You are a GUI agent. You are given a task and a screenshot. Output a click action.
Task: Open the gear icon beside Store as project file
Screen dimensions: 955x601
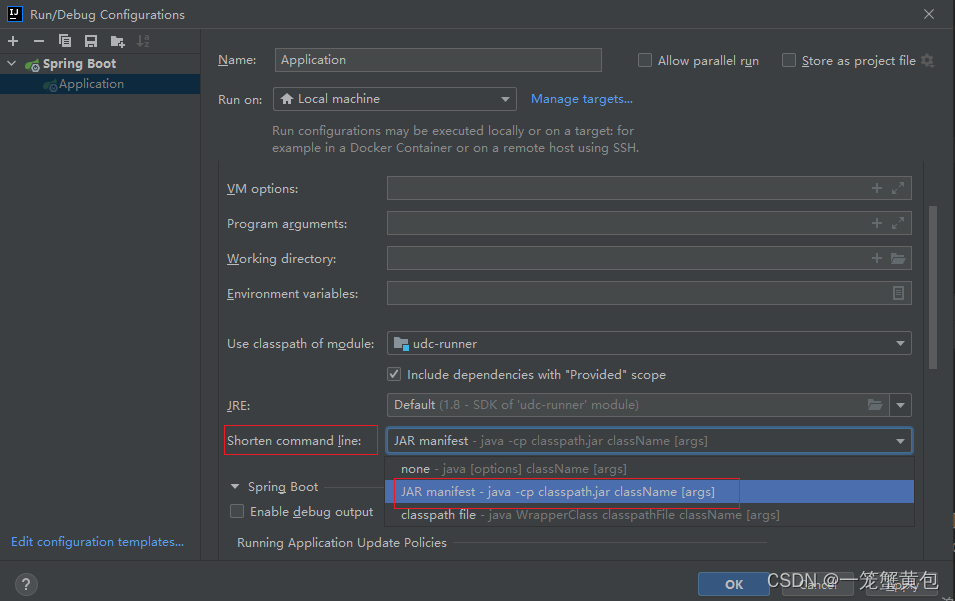927,60
